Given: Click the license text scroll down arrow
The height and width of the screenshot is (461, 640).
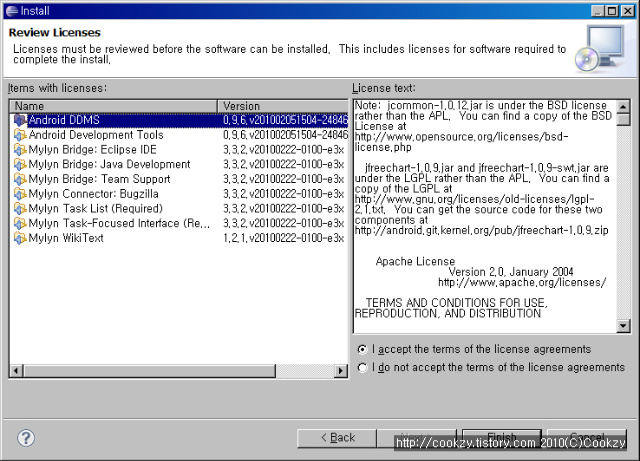Looking at the screenshot, I should click(x=623, y=326).
